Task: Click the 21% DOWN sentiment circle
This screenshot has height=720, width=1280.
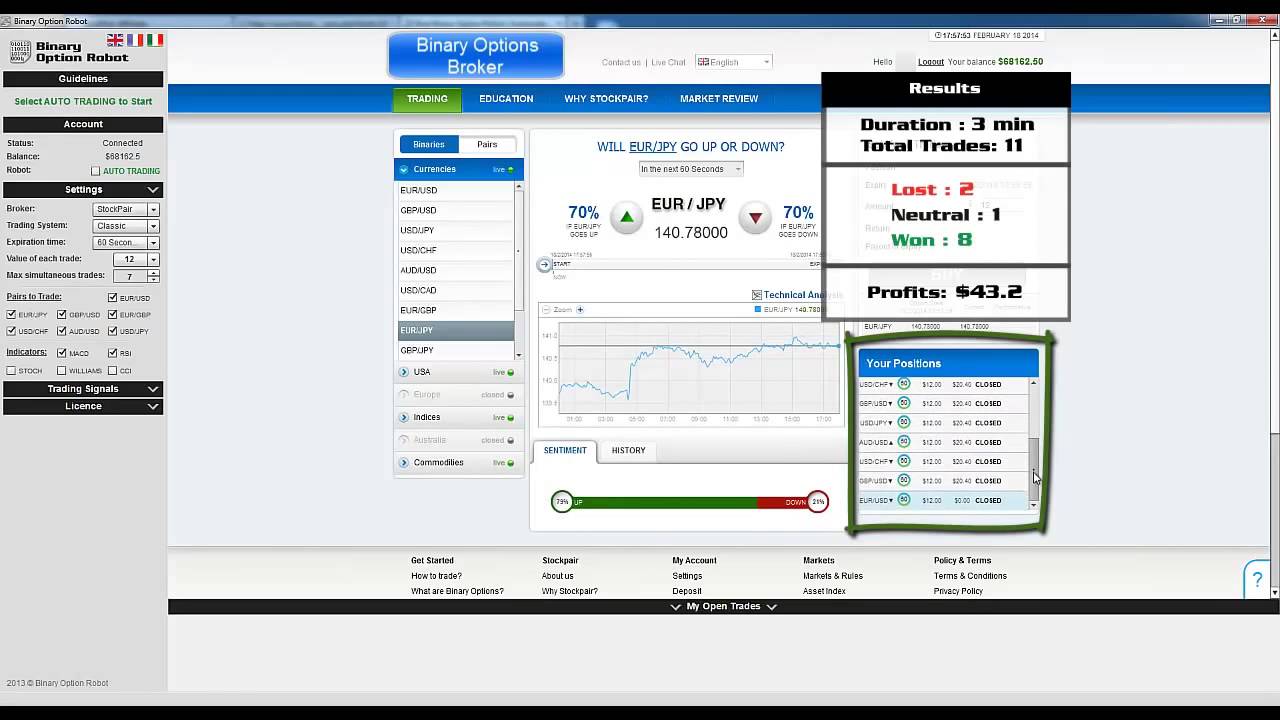Action: pos(818,502)
